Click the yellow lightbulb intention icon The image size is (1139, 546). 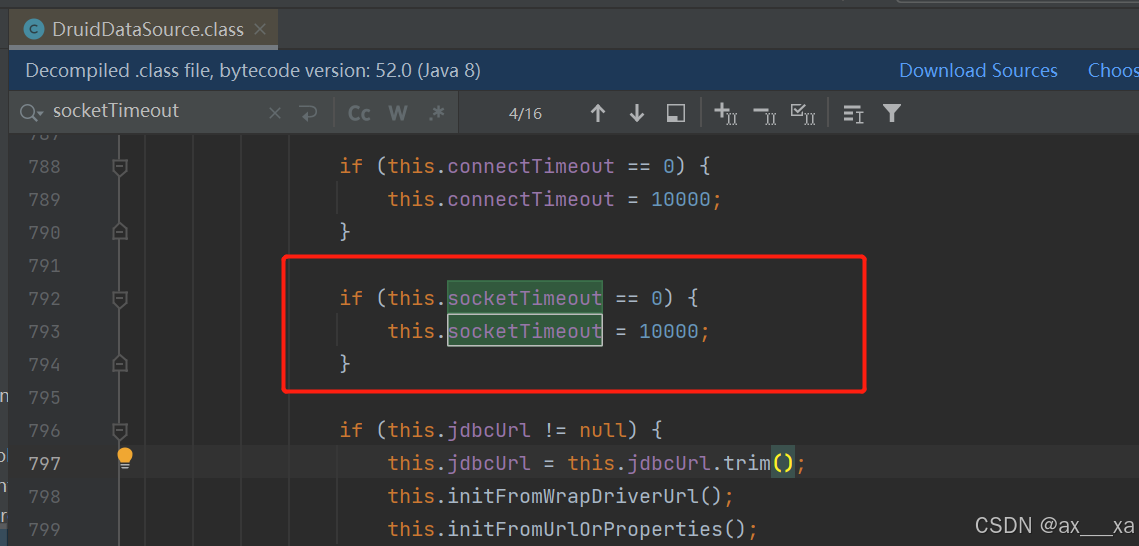click(125, 458)
